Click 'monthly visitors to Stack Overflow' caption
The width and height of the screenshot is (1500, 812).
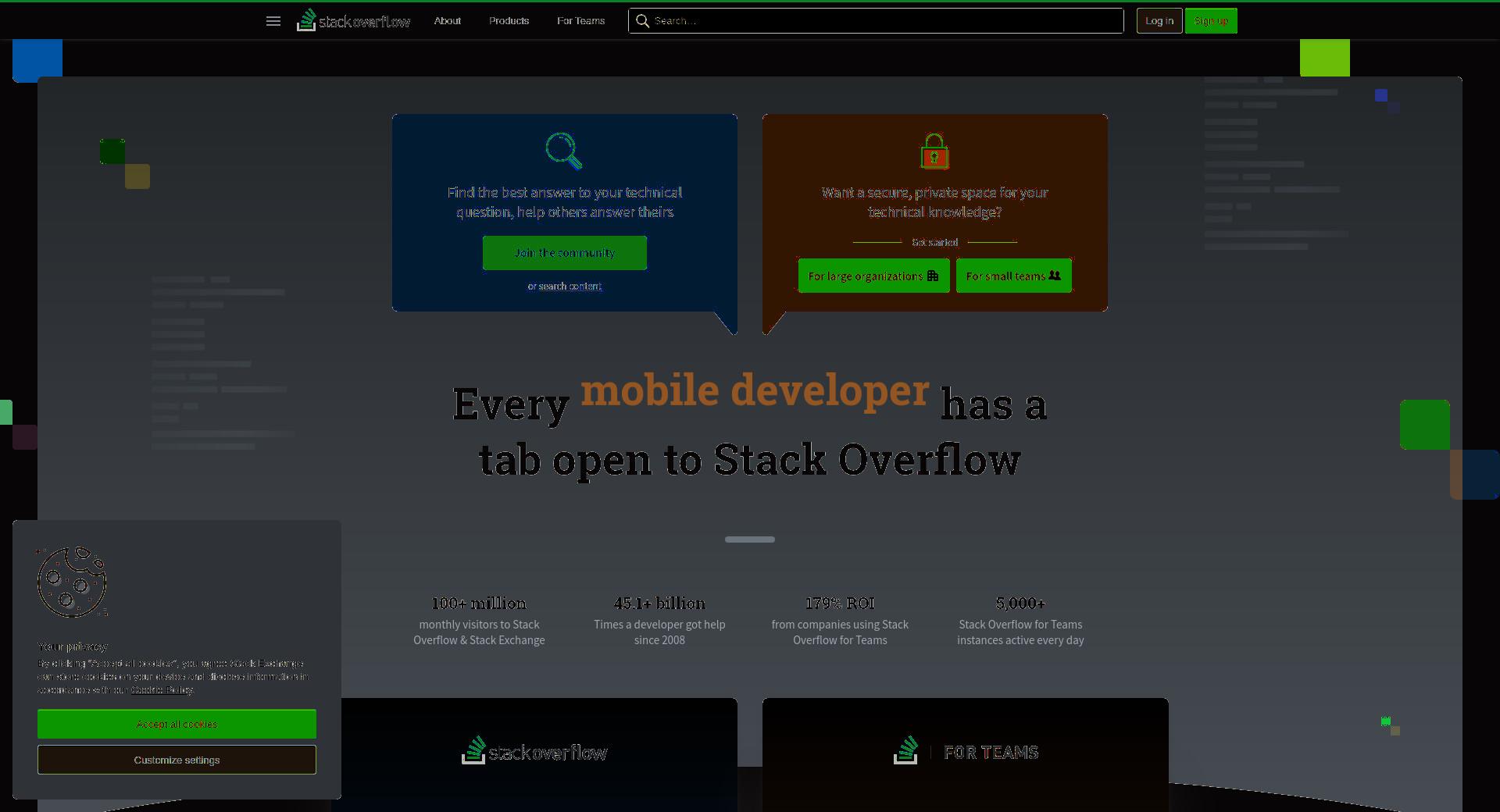tap(479, 632)
